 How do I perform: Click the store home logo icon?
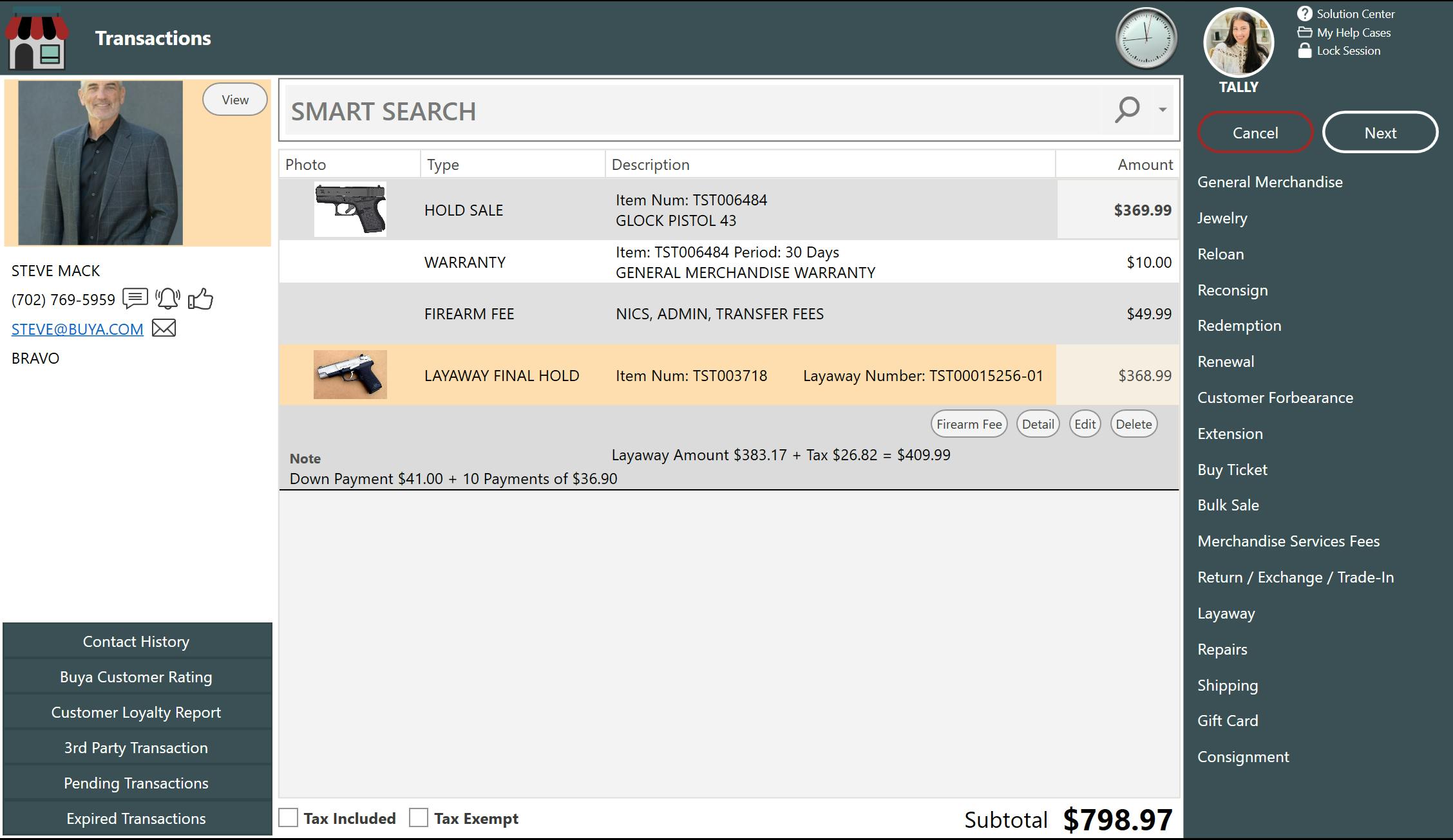pyautogui.click(x=37, y=39)
